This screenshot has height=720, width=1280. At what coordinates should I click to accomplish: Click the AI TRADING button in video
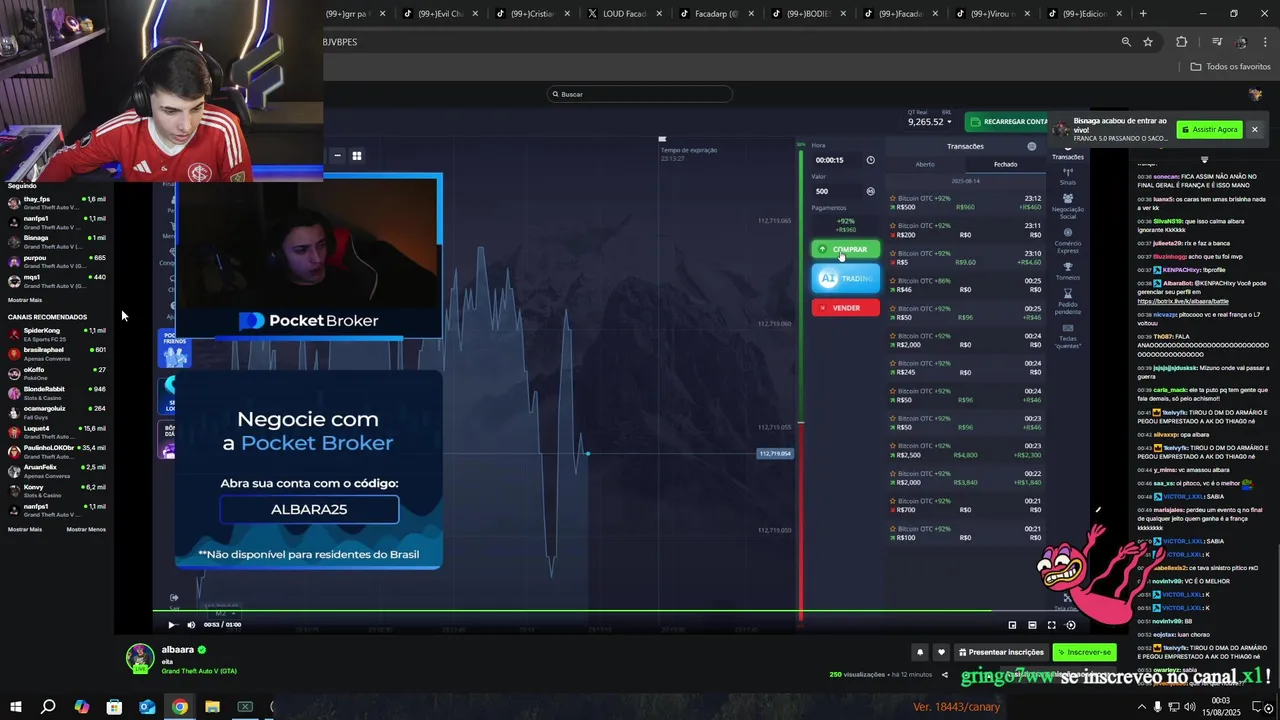coord(846,278)
